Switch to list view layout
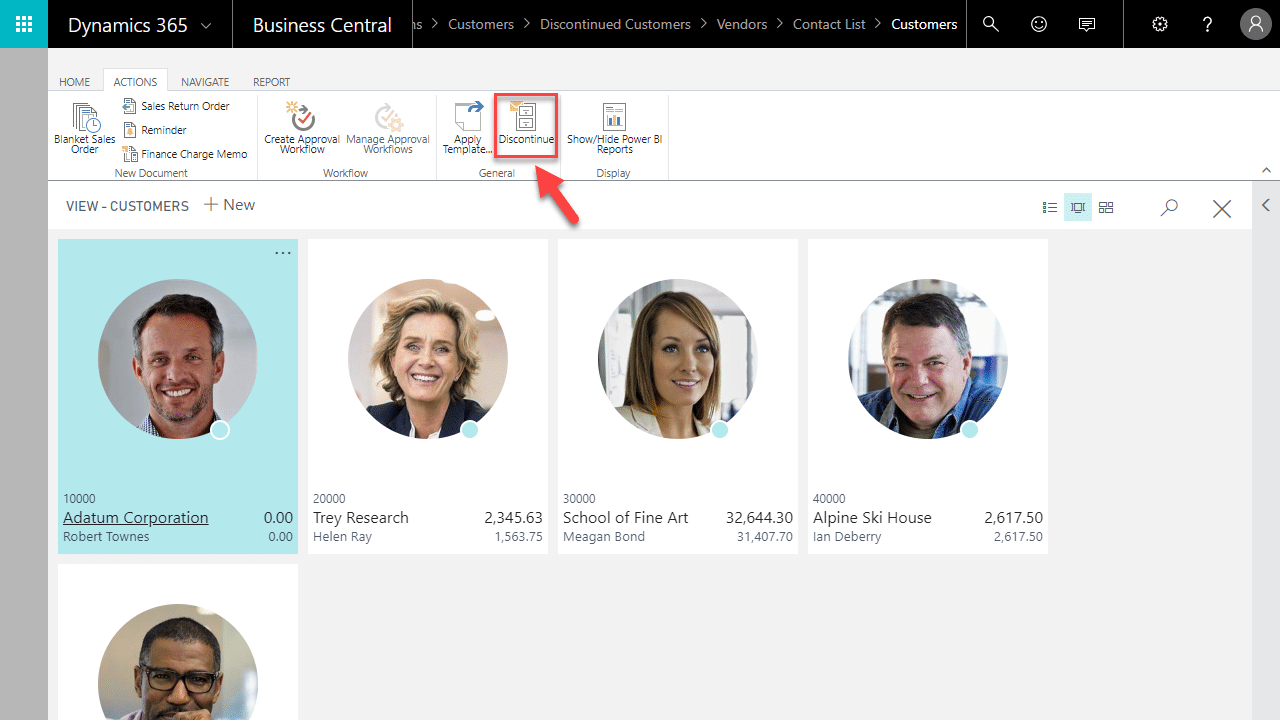1280x720 pixels. pos(1050,207)
